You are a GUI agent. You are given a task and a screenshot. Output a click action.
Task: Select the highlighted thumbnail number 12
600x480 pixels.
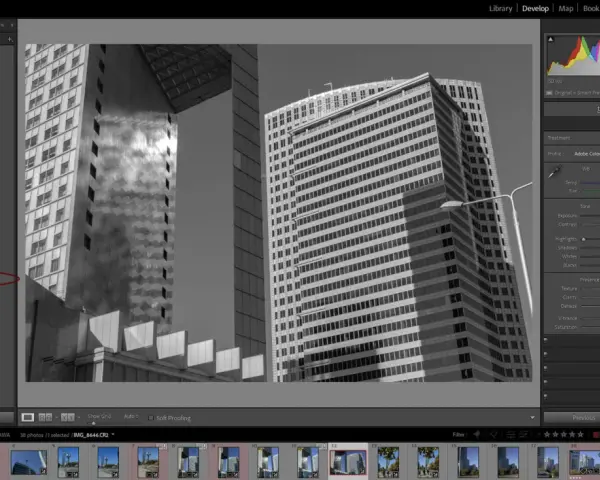[x=348, y=462]
